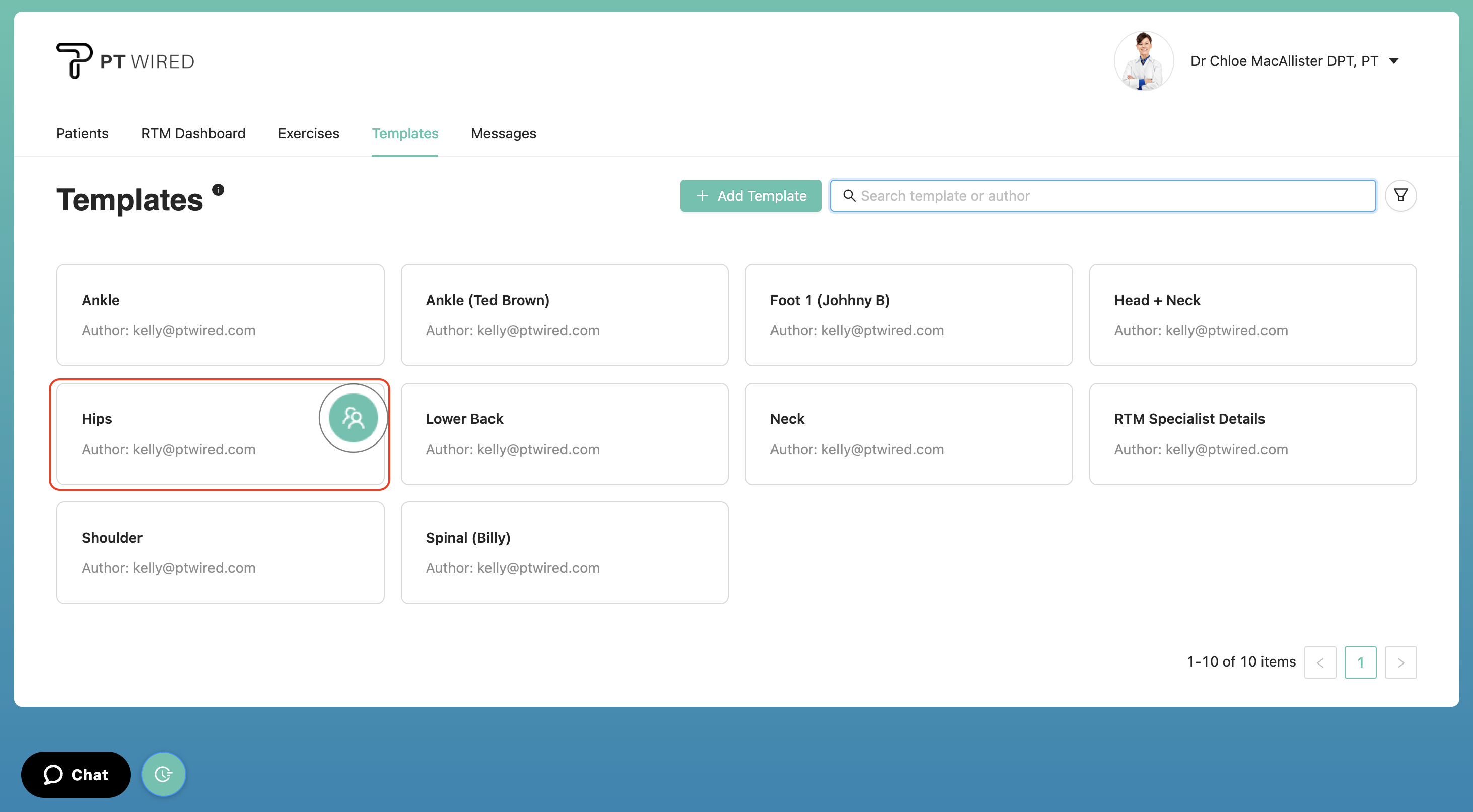Viewport: 1473px width, 812px height.
Task: Open the RTM Dashboard tab
Action: (x=193, y=133)
